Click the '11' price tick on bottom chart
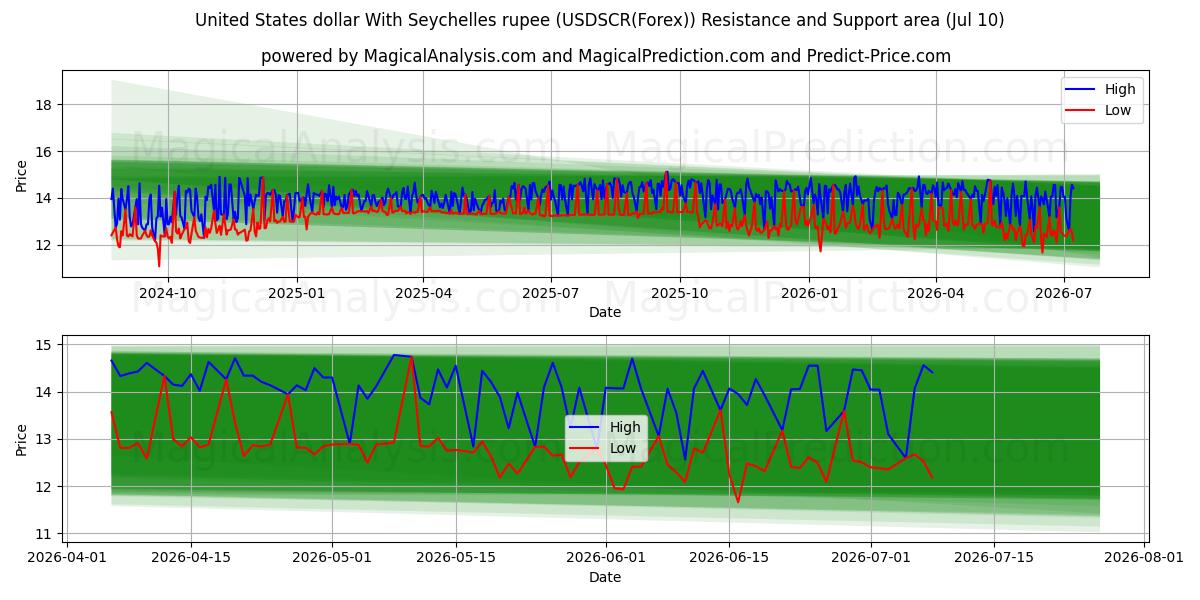Viewport: 1200px width, 600px height. (45, 534)
